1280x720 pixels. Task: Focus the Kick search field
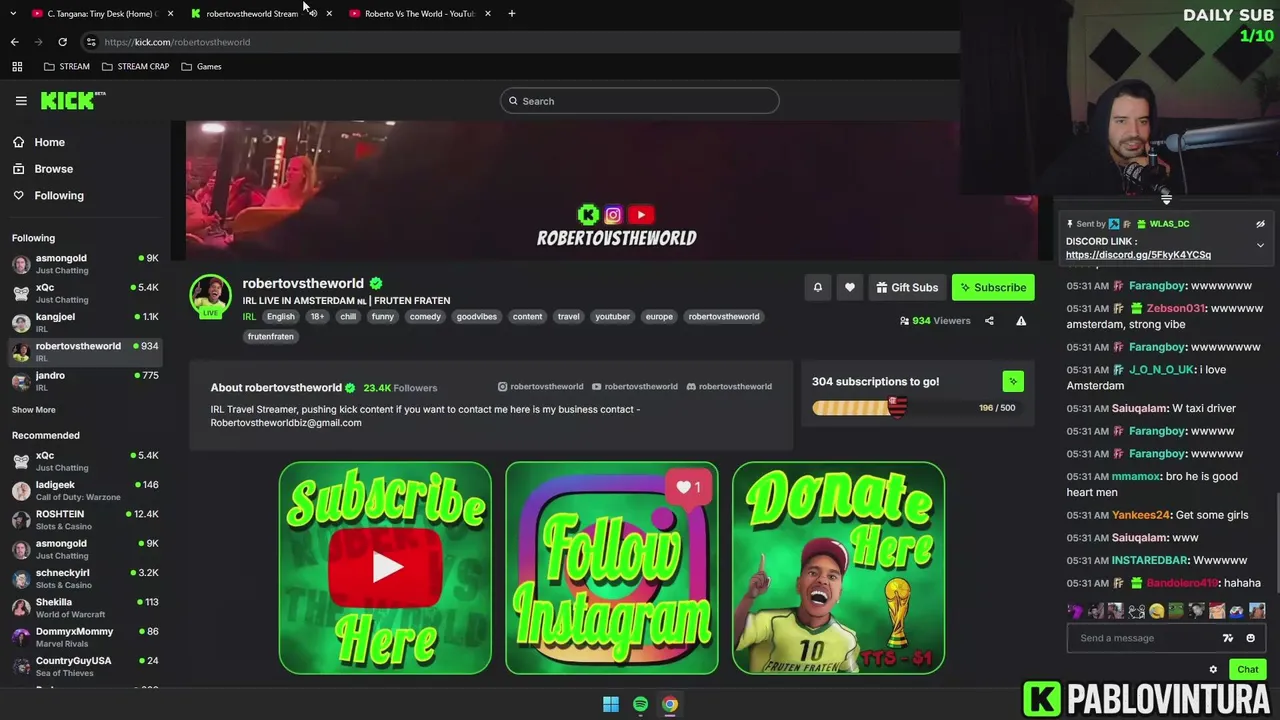[x=640, y=101]
